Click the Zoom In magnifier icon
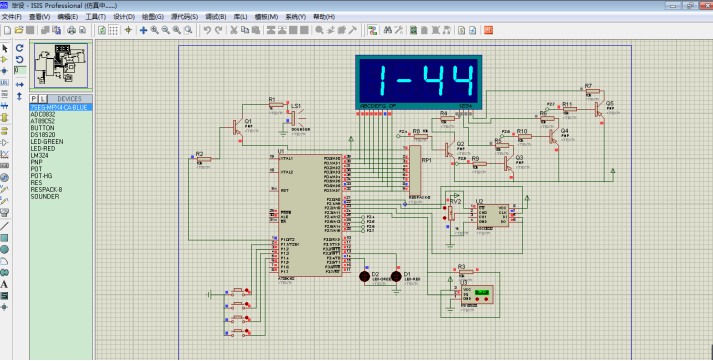 point(155,30)
